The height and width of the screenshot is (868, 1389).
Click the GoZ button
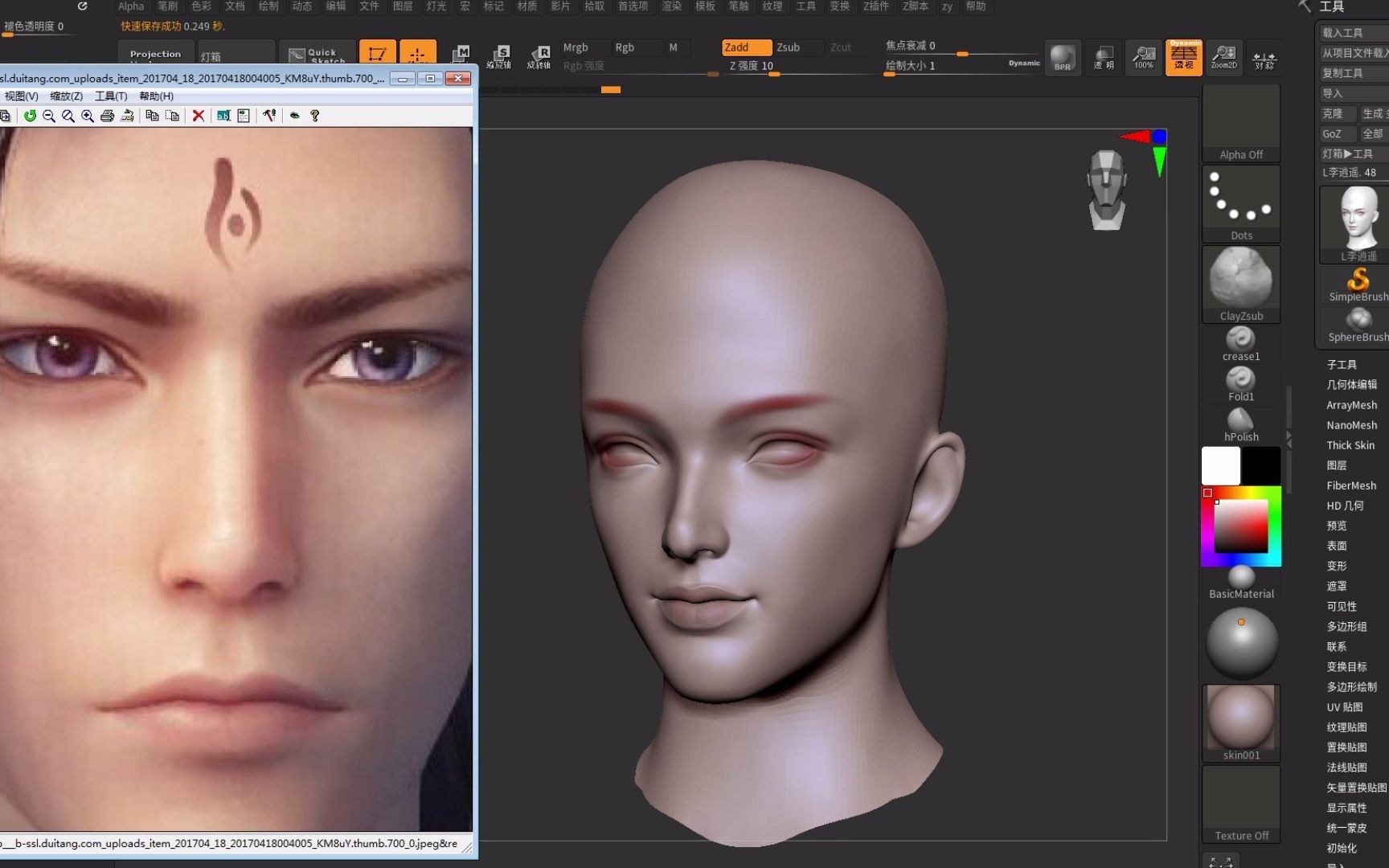coord(1336,133)
